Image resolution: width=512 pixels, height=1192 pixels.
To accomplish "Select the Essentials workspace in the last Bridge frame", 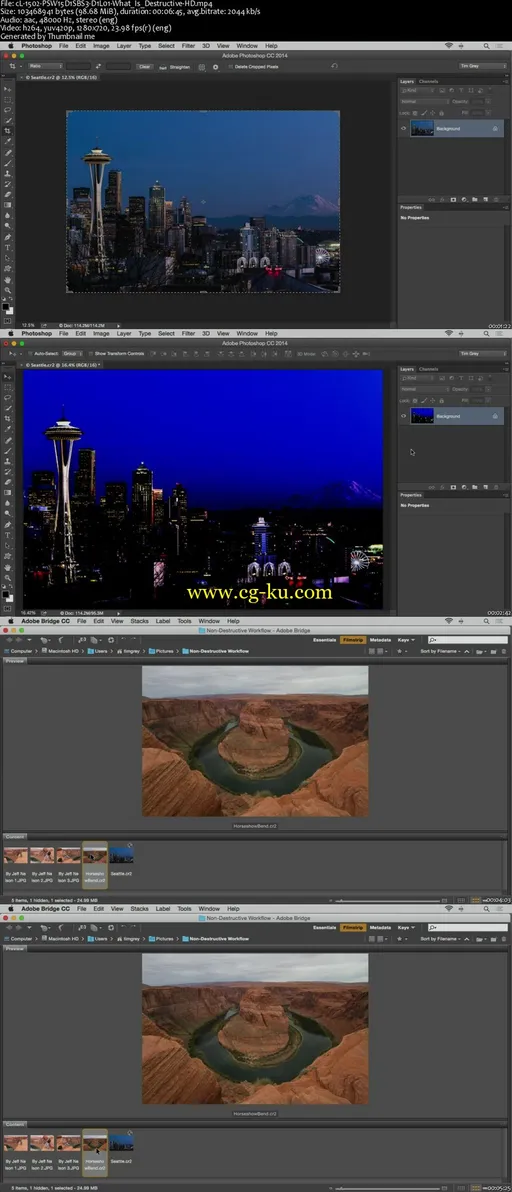I will pos(324,927).
